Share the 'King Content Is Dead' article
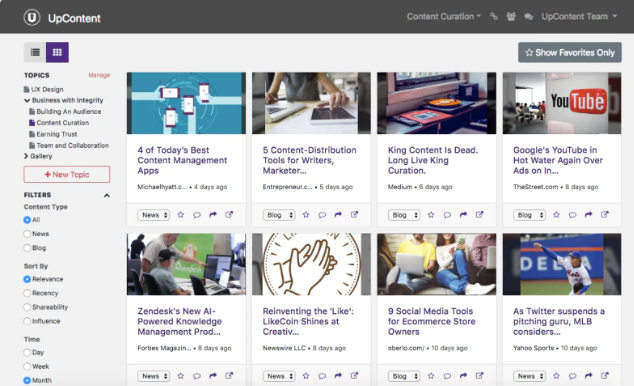 (x=463, y=215)
